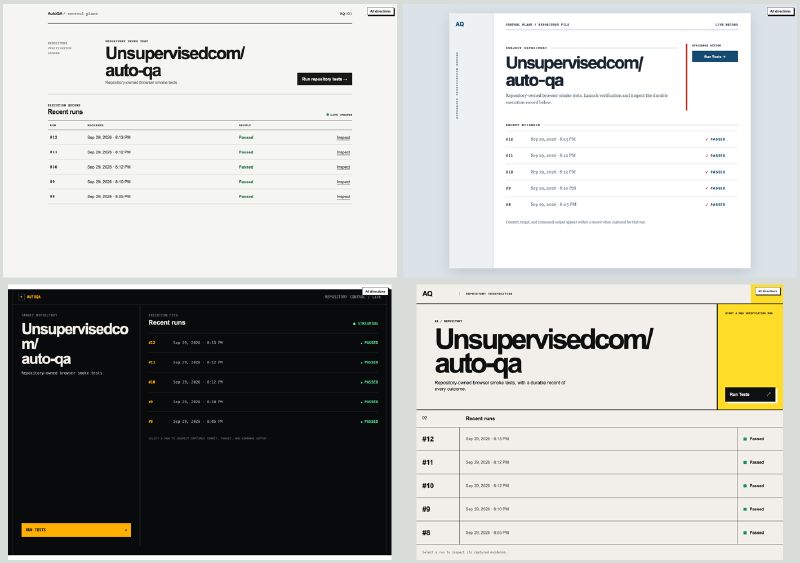This screenshot has width=800, height=563.
Task: Click Inspect link for run #11
Action: pyautogui.click(x=343, y=153)
